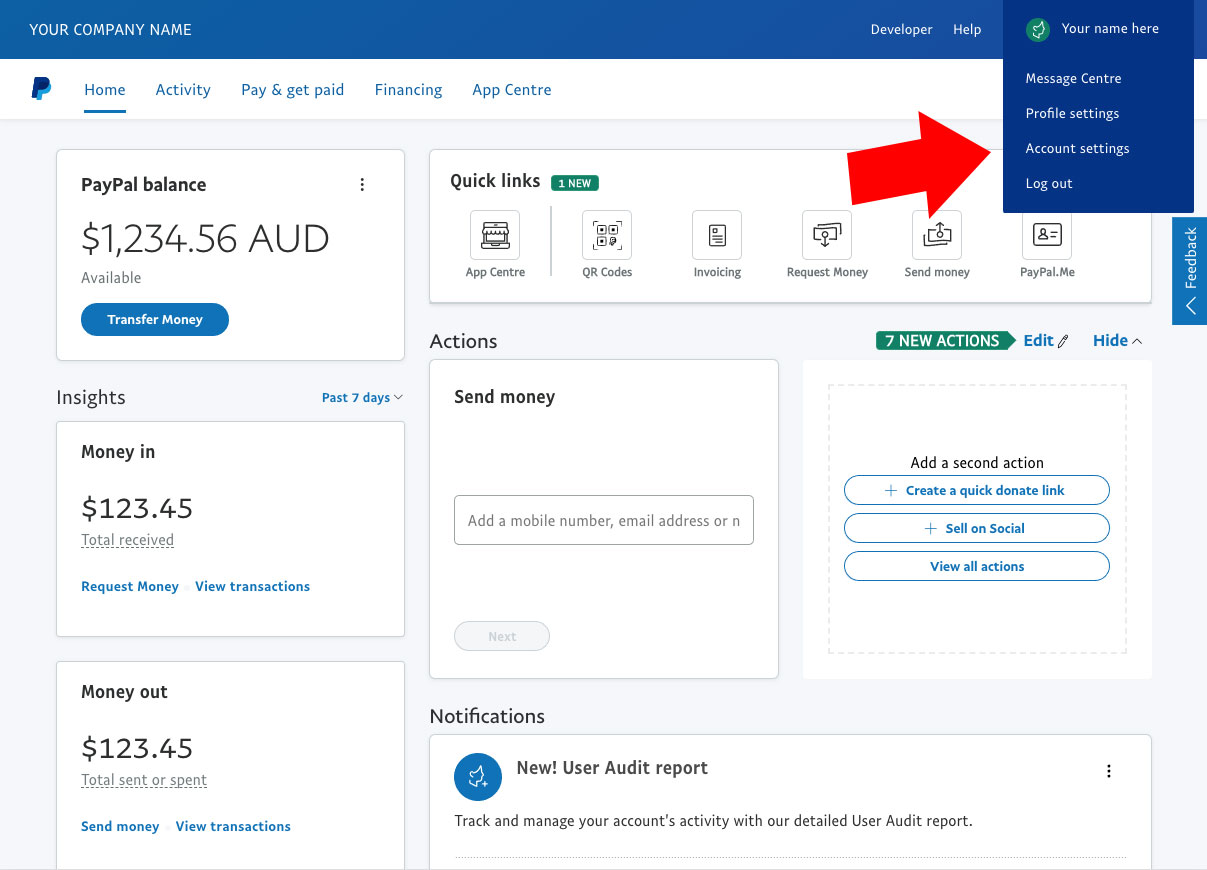Click the View all actions button
Image resolution: width=1207 pixels, height=870 pixels.
pos(977,566)
